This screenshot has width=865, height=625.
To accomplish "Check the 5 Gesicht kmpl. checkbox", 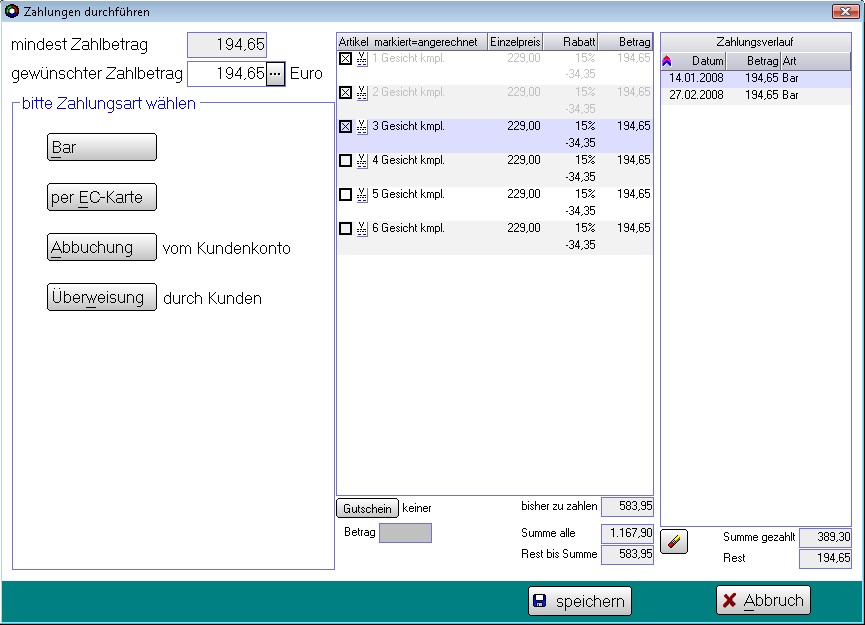I will 346,195.
